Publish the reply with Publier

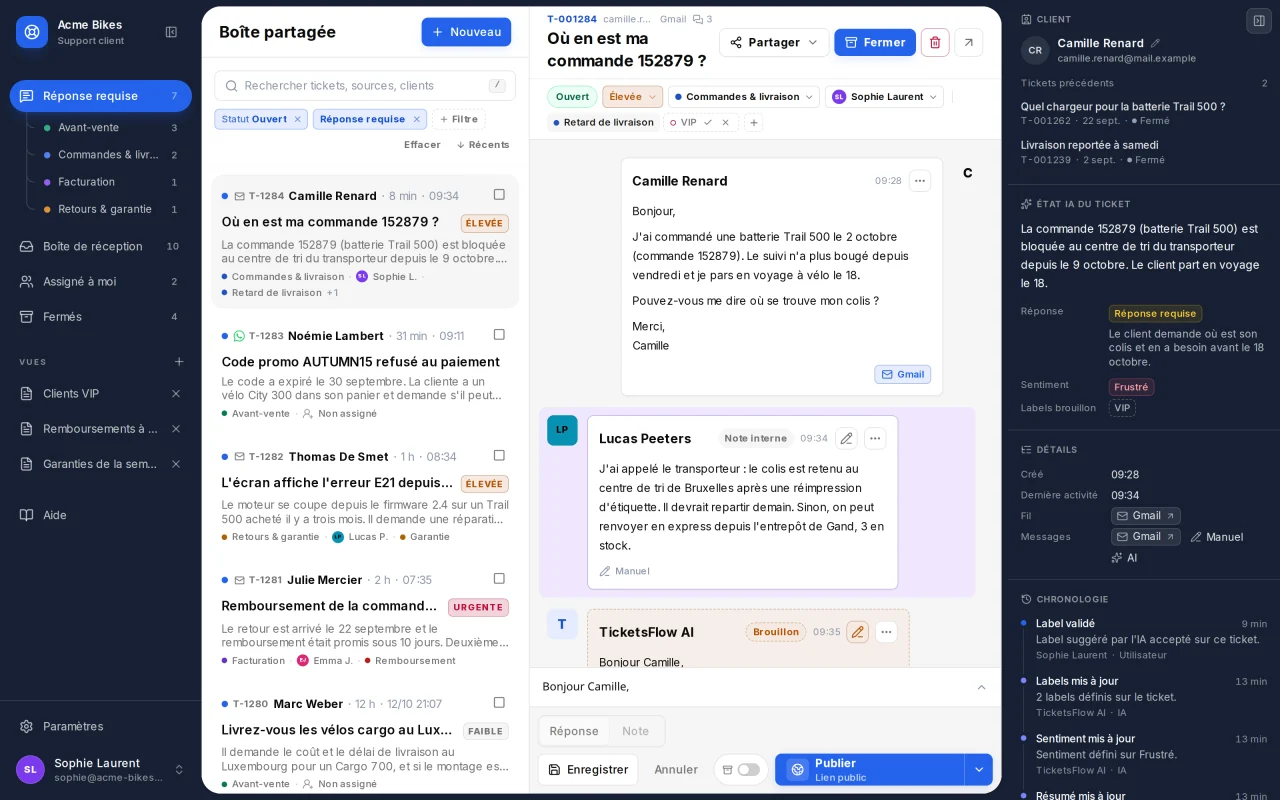[869, 769]
